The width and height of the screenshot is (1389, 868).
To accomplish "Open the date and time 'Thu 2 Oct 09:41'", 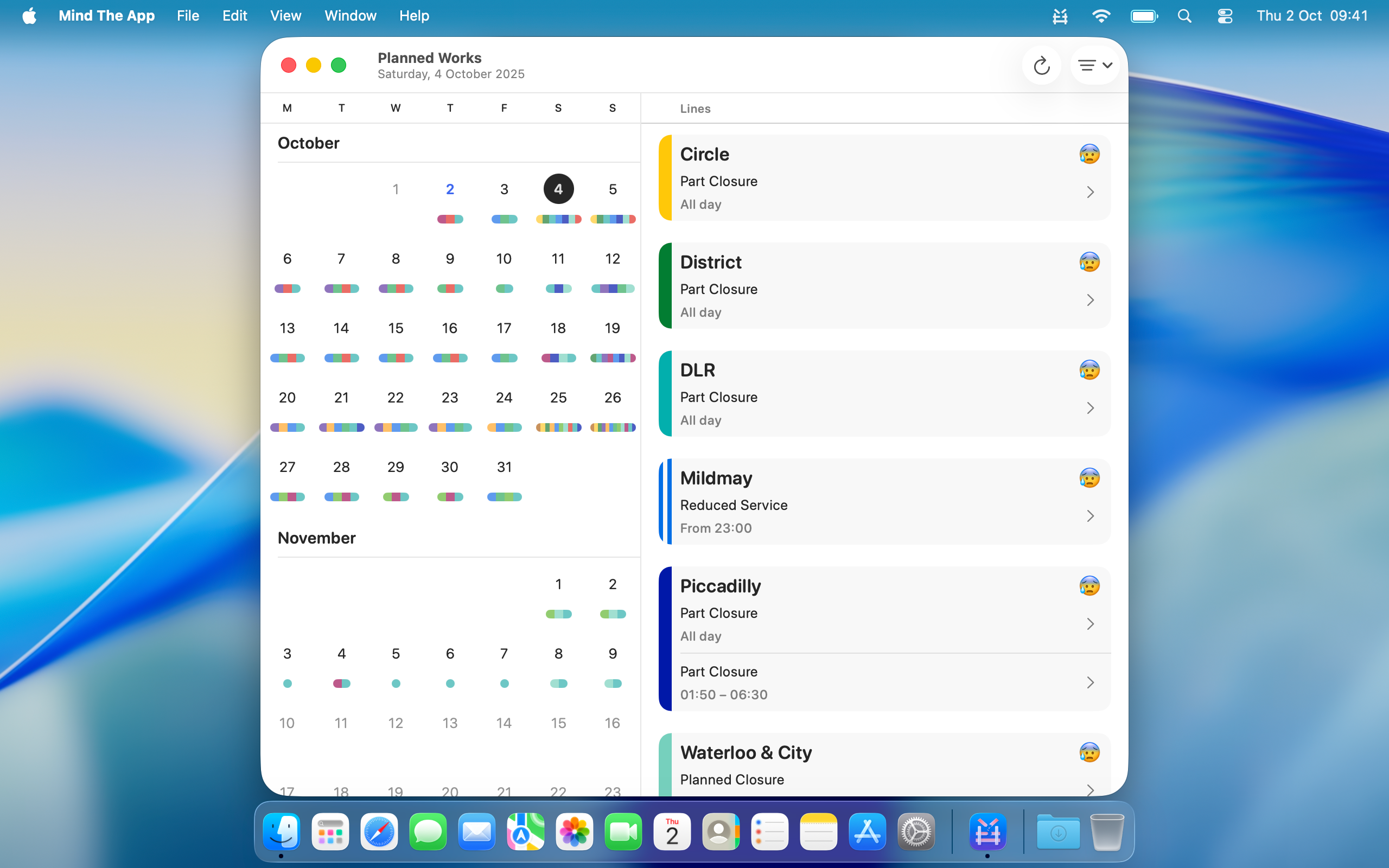I will point(1312,16).
